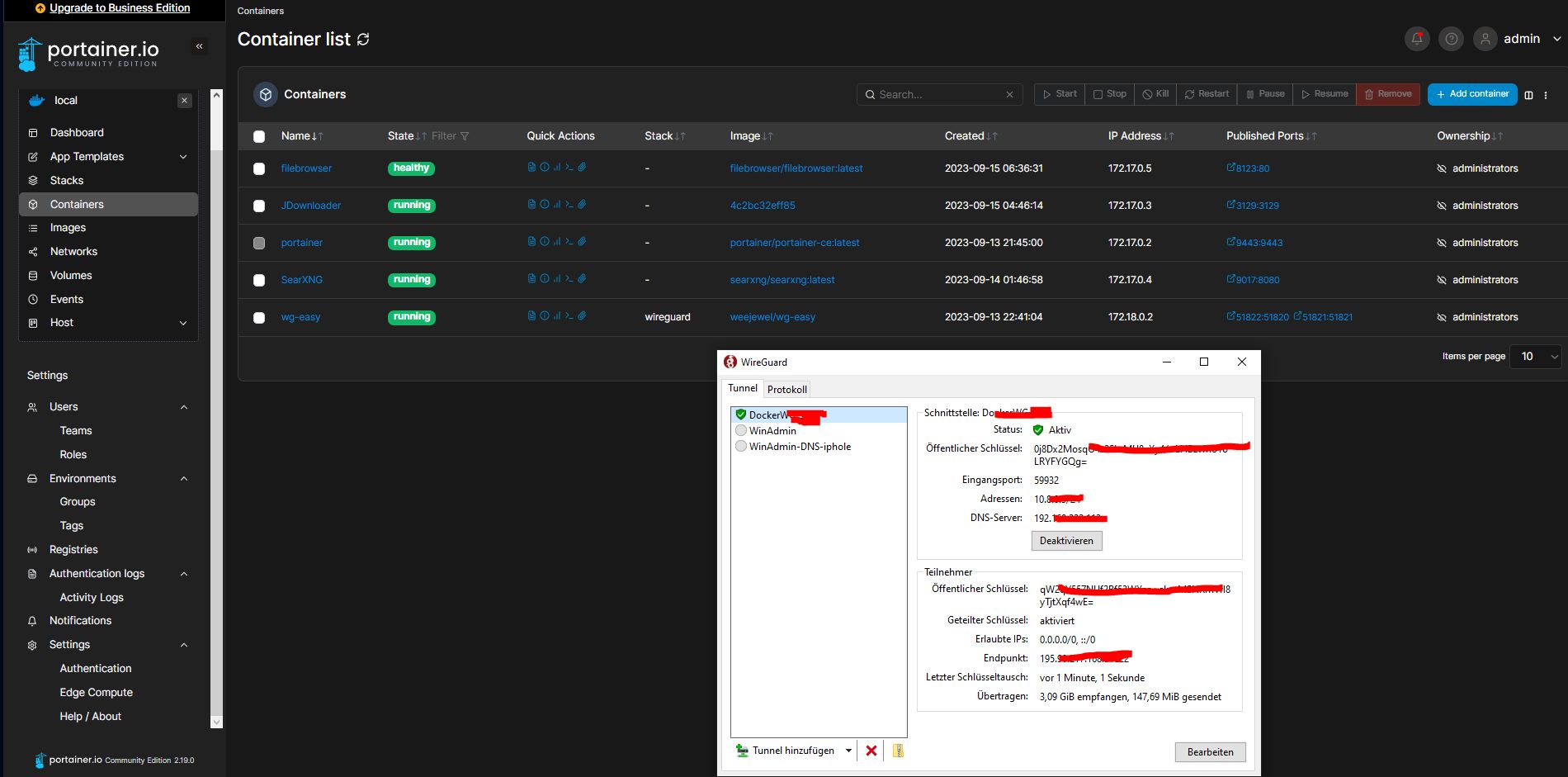Image resolution: width=1568 pixels, height=777 pixels.
Task: Collapse the Settings section chevron
Action: (x=184, y=645)
